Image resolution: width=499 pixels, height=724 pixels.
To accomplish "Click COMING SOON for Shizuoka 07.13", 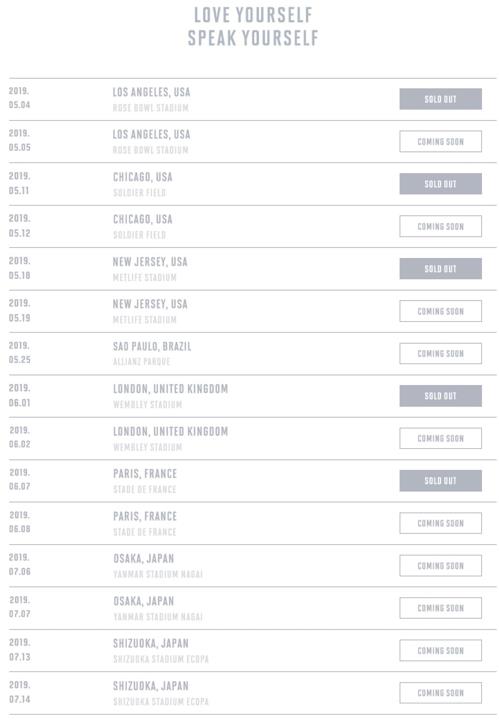I will click(440, 651).
